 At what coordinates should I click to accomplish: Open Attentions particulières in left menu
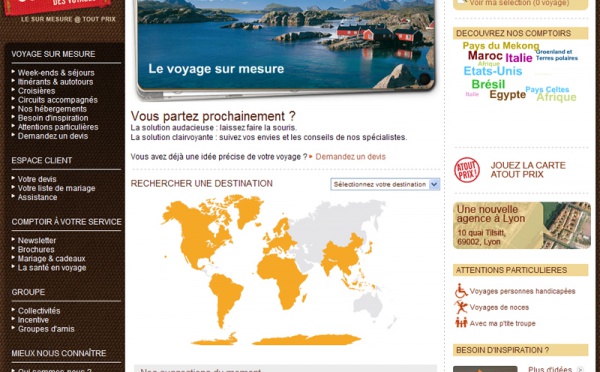tap(58, 127)
